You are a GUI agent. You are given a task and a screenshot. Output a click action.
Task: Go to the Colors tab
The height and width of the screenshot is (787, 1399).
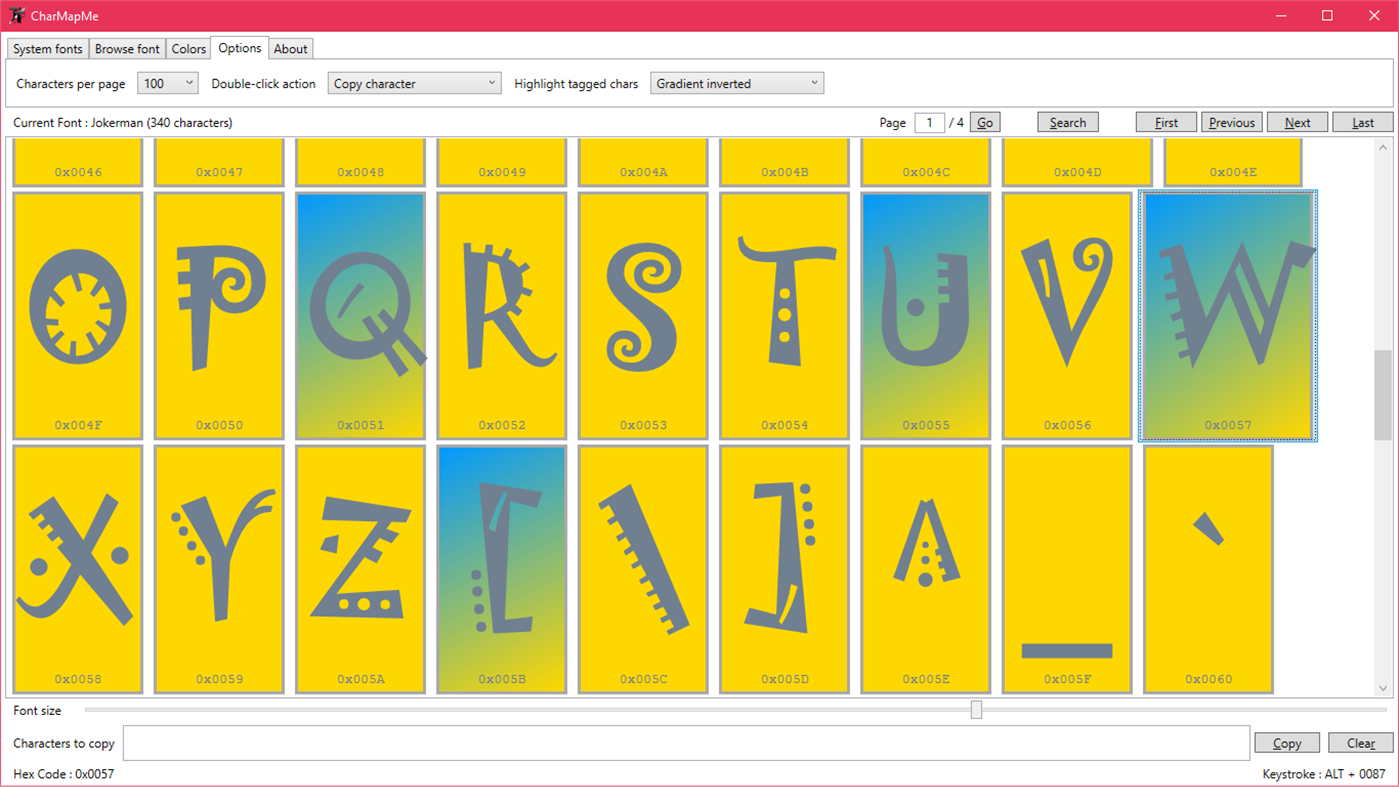point(188,49)
